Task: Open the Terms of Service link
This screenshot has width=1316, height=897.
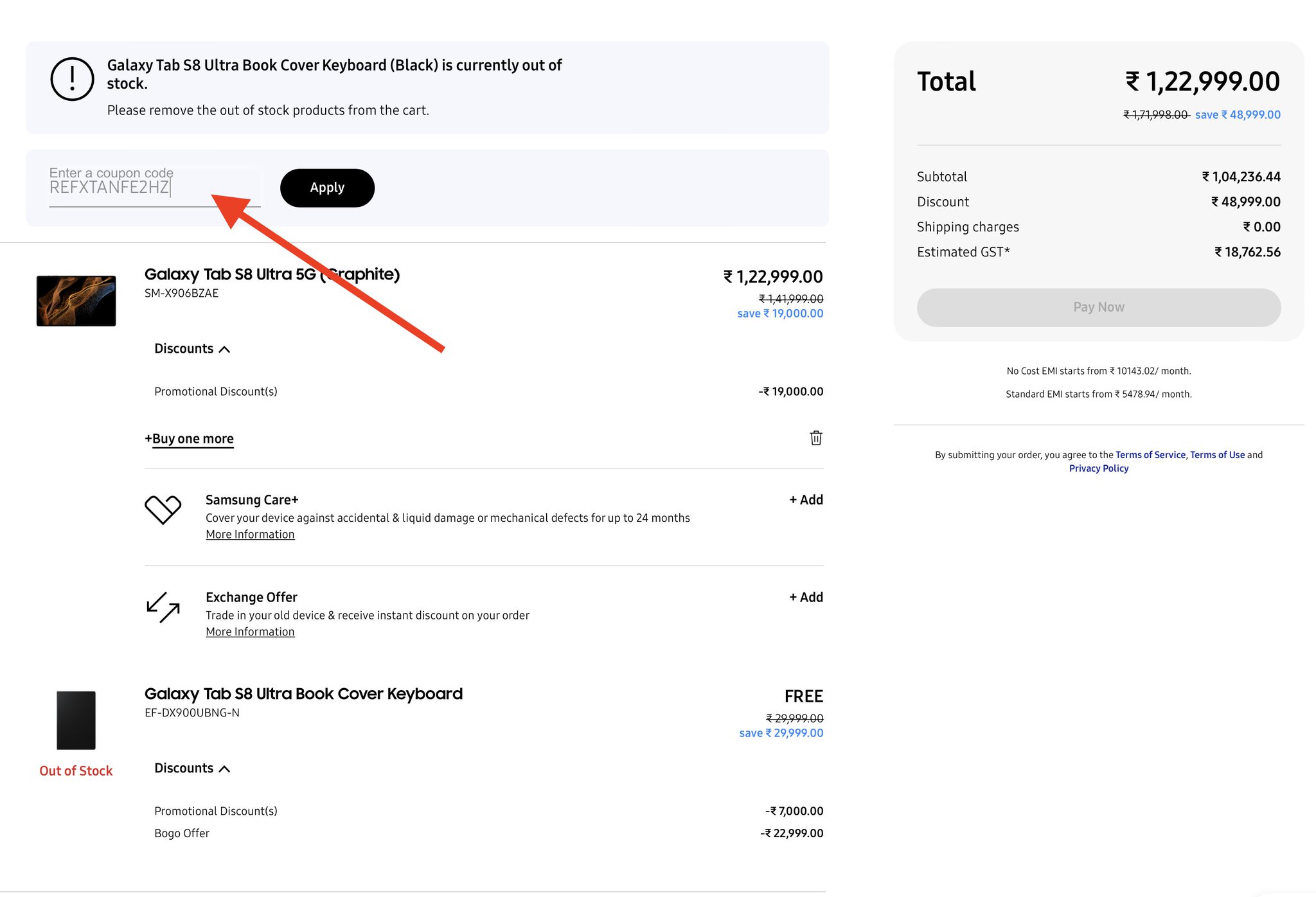Action: coord(1150,454)
